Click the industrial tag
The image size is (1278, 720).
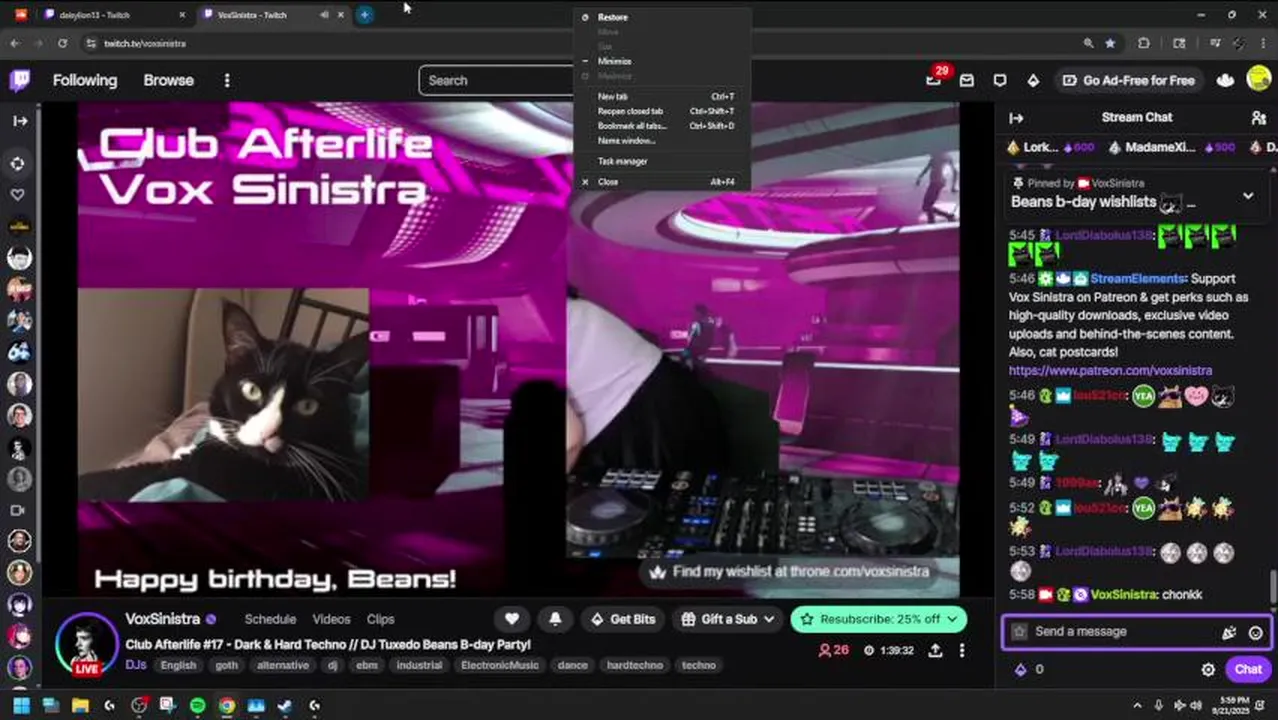tap(418, 666)
